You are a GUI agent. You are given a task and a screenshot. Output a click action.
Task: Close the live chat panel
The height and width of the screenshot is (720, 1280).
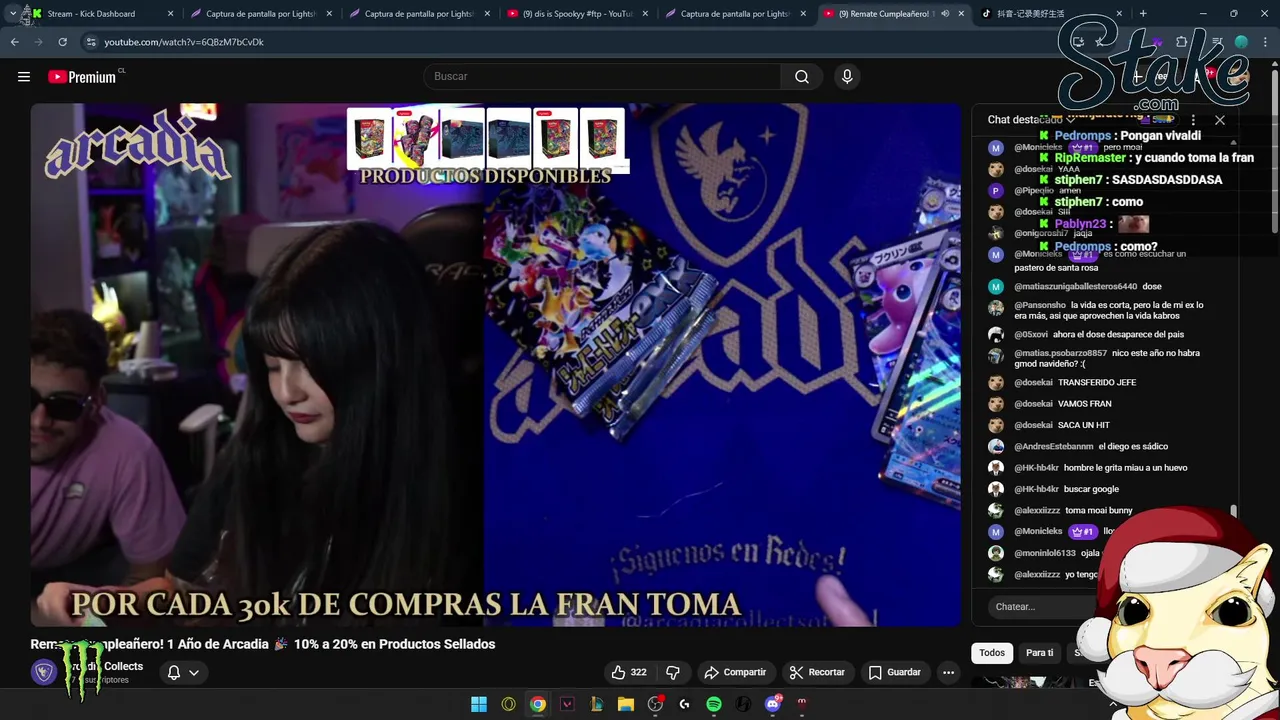tap(1220, 120)
